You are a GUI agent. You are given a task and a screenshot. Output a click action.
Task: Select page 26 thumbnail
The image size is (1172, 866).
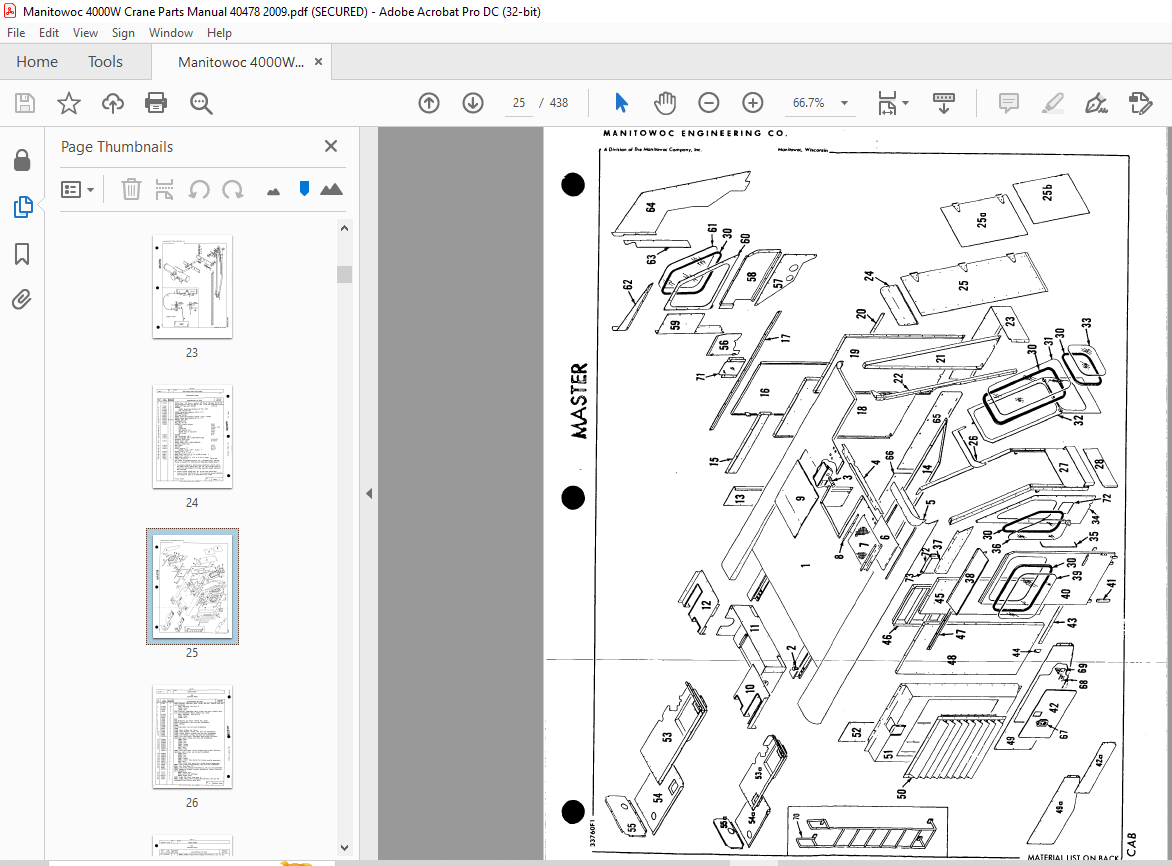click(x=192, y=737)
